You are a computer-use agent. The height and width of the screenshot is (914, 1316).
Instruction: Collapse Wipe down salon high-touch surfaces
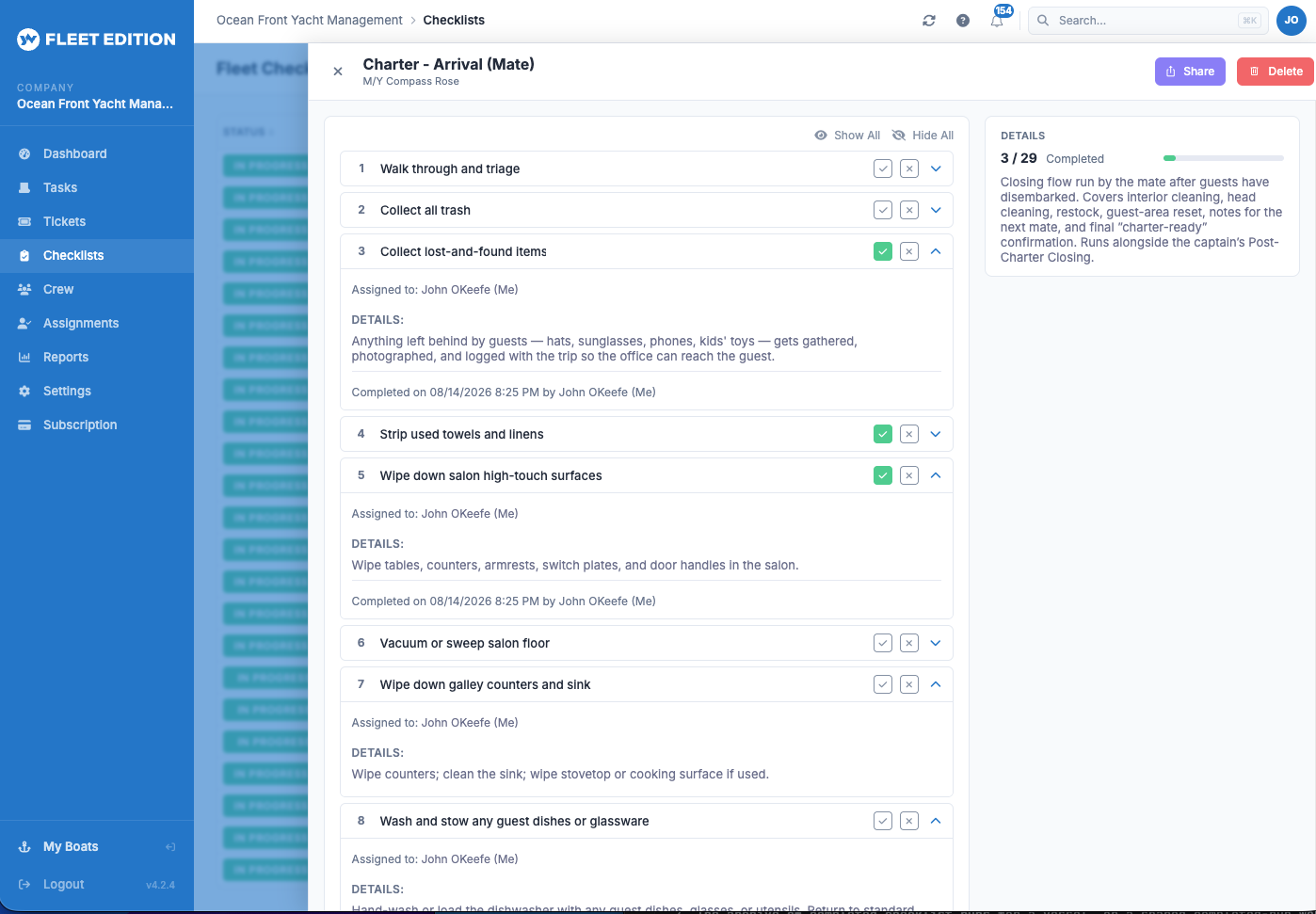click(x=936, y=475)
